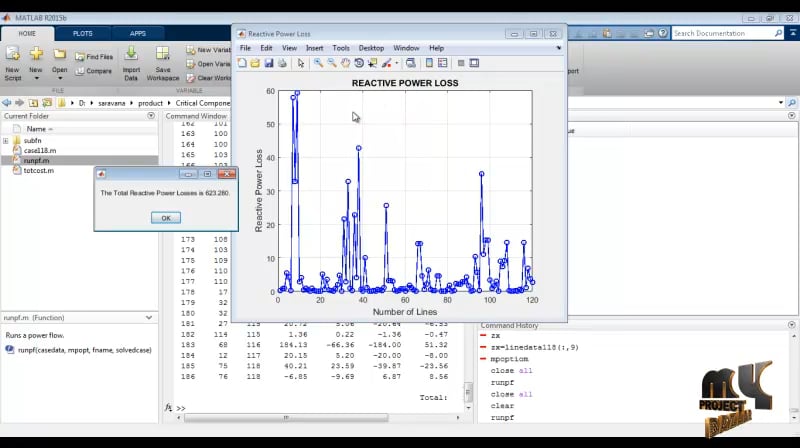
Task: Save figure using the floppy disk icon
Action: [269, 63]
